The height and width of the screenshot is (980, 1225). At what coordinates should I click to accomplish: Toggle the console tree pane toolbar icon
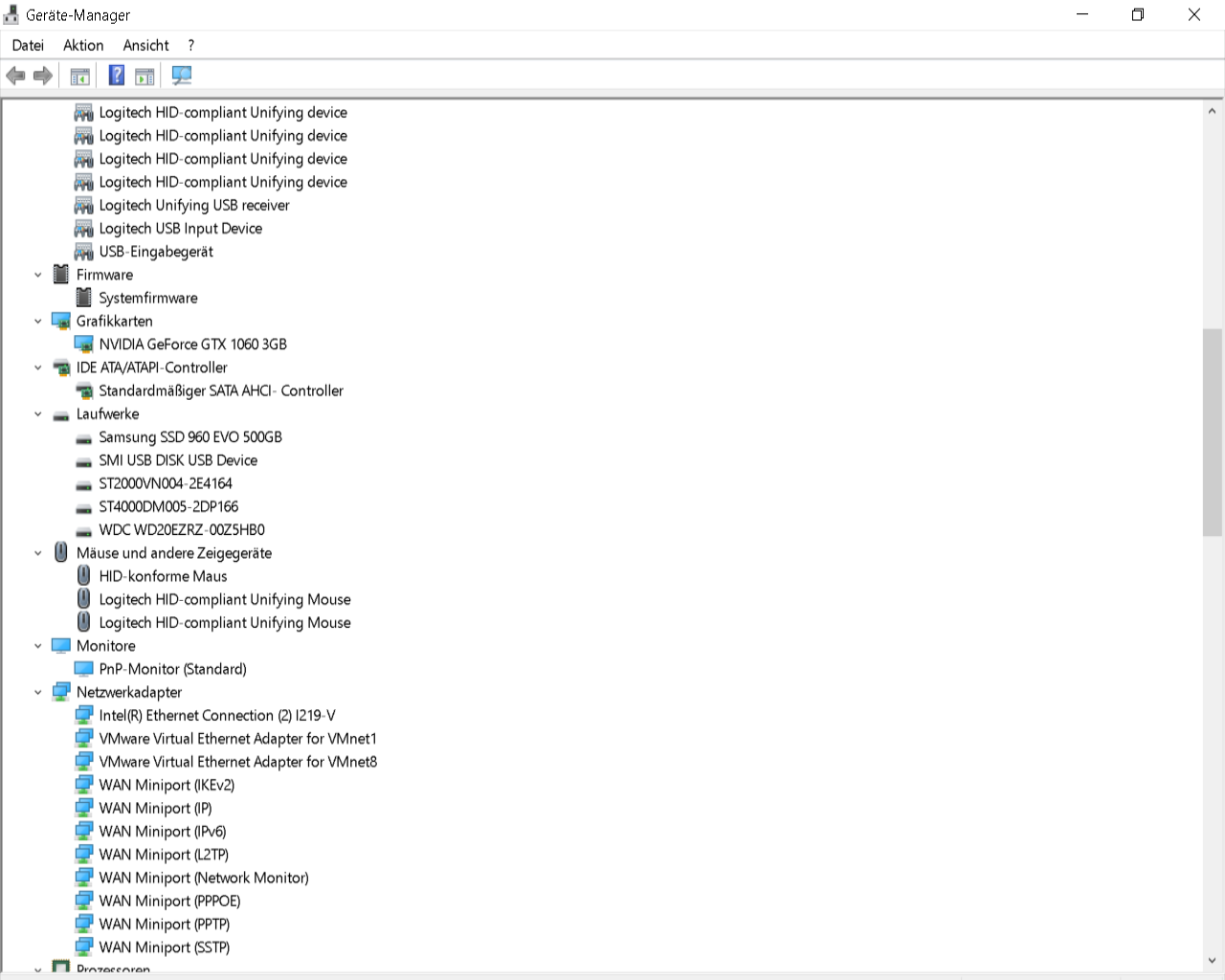pos(80,76)
